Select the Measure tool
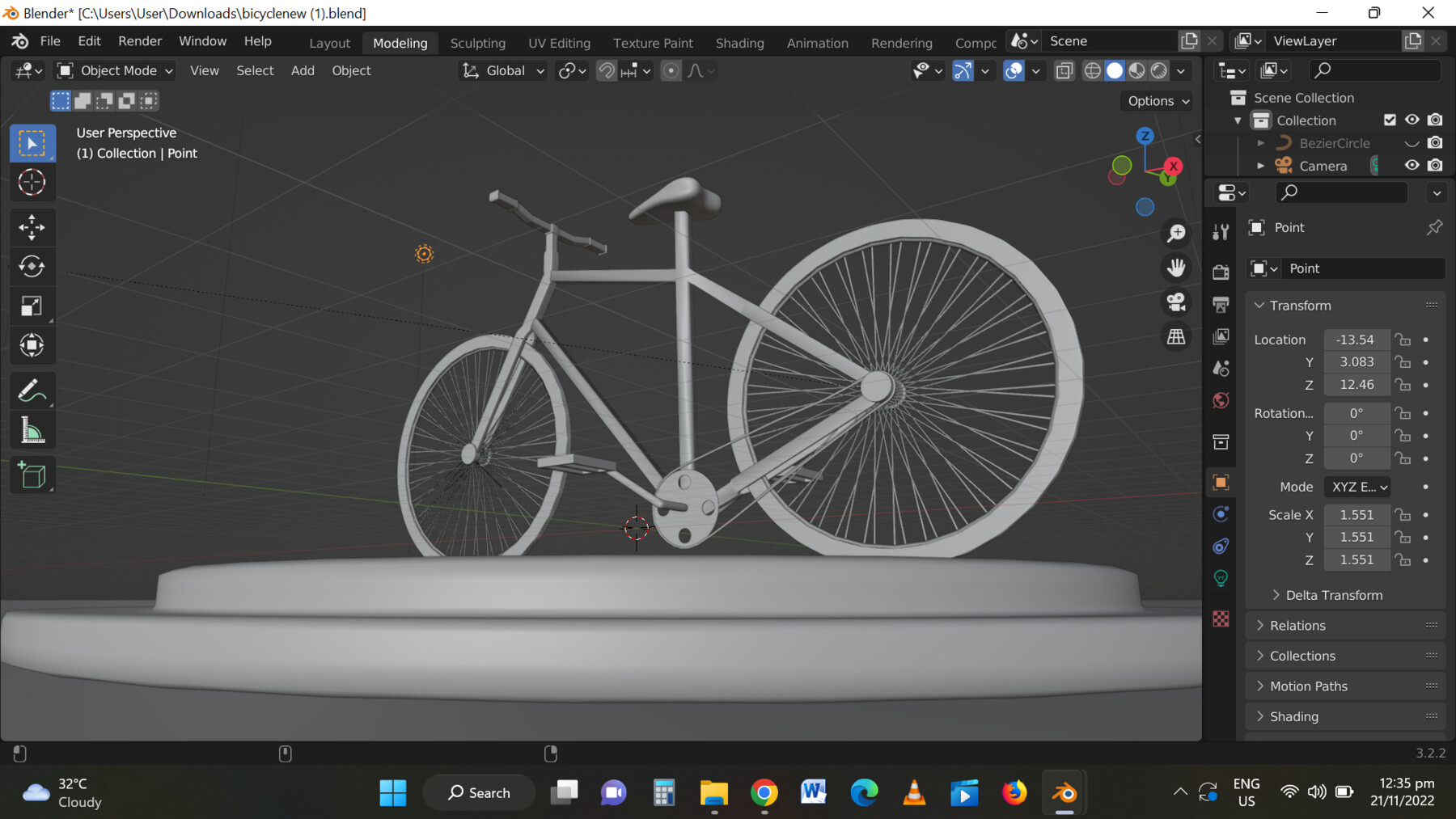The image size is (1456, 819). [x=32, y=429]
